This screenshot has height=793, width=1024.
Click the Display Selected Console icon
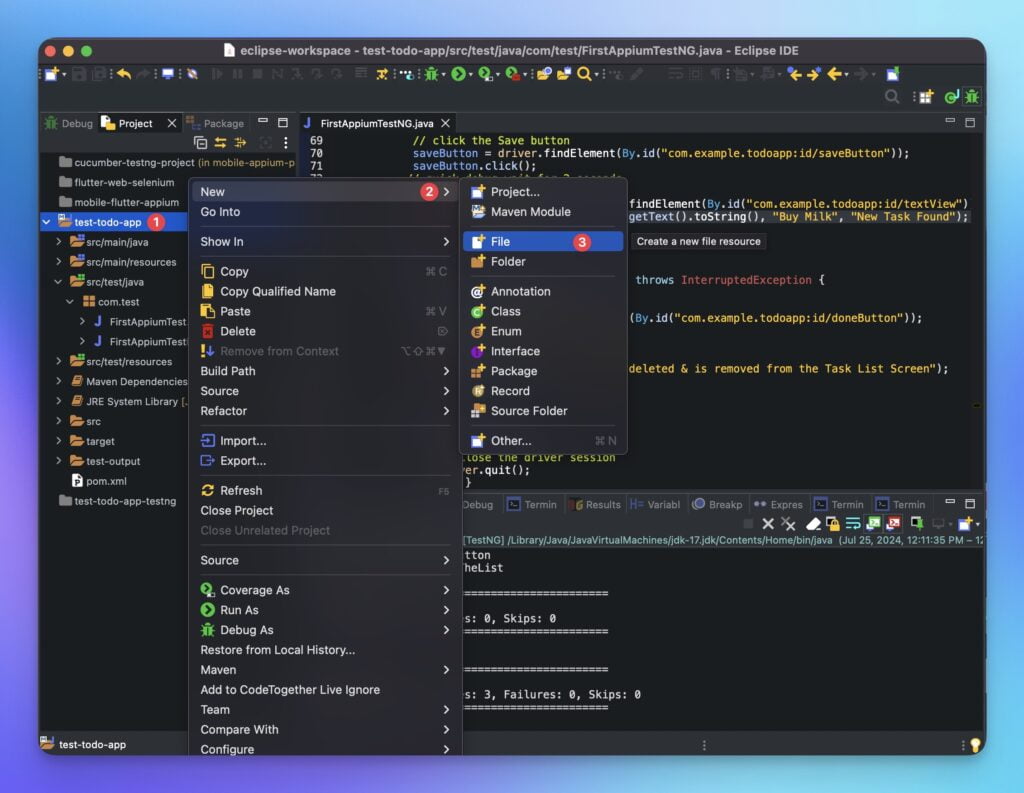938,523
